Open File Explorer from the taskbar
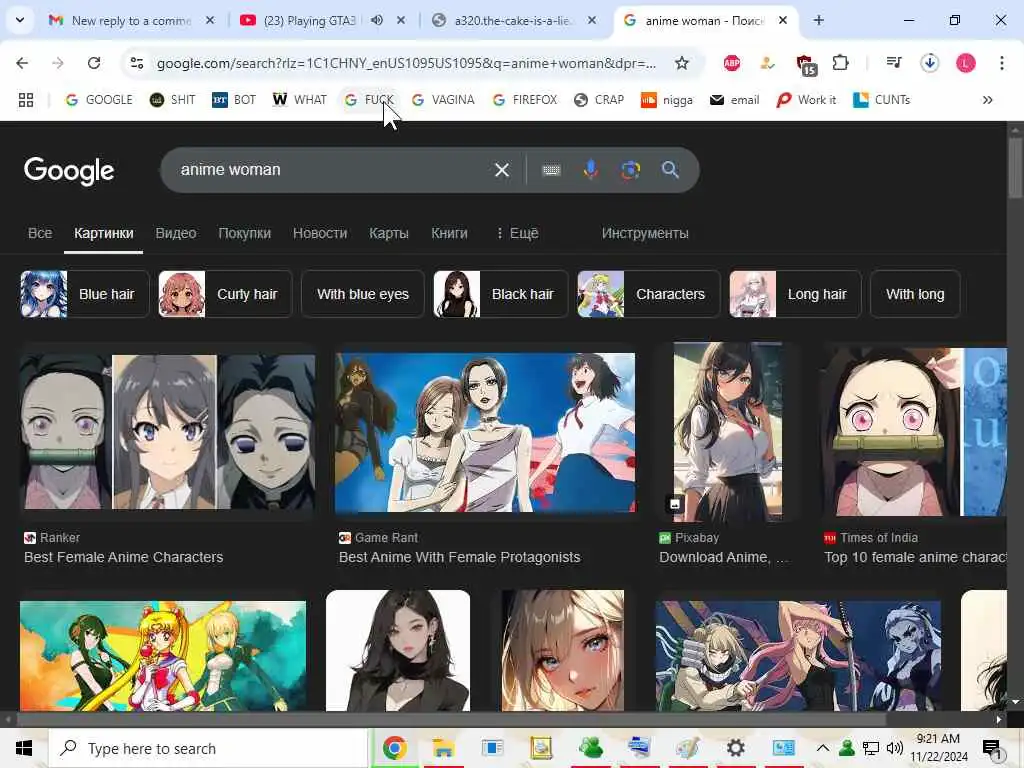This screenshot has width=1024, height=768. coord(443,748)
